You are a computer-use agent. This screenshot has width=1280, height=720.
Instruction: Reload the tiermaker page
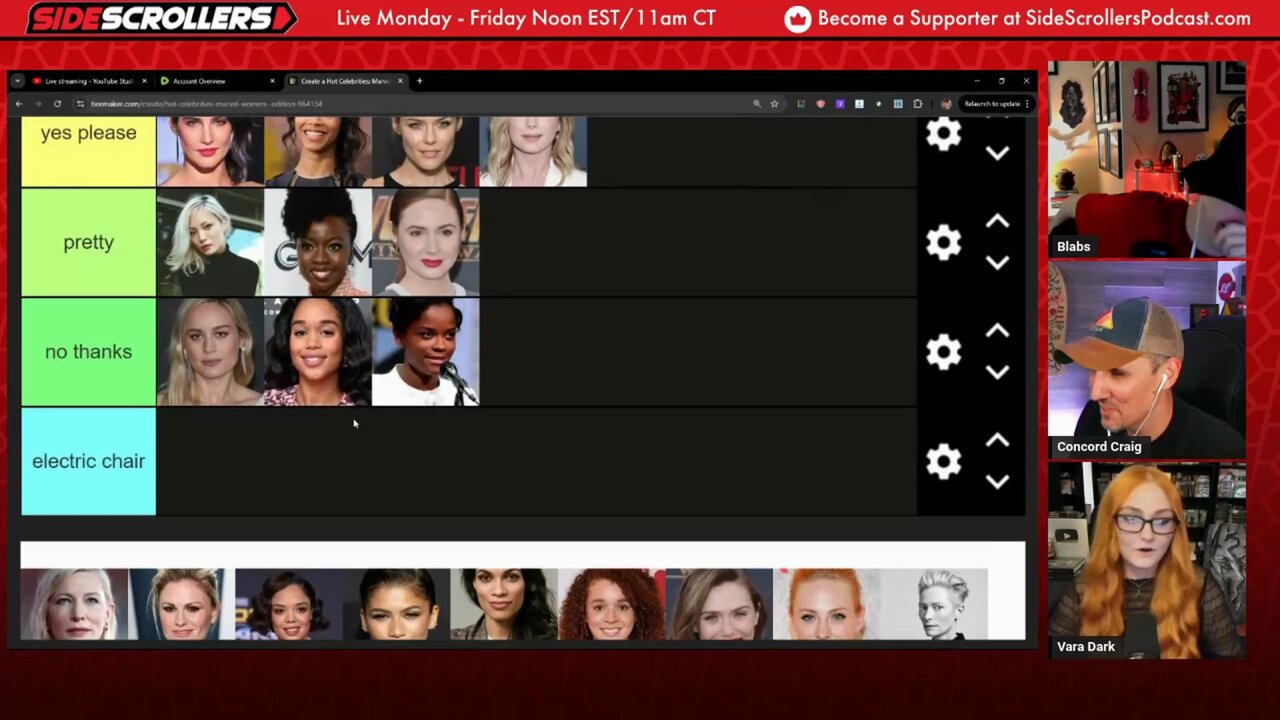pyautogui.click(x=57, y=104)
